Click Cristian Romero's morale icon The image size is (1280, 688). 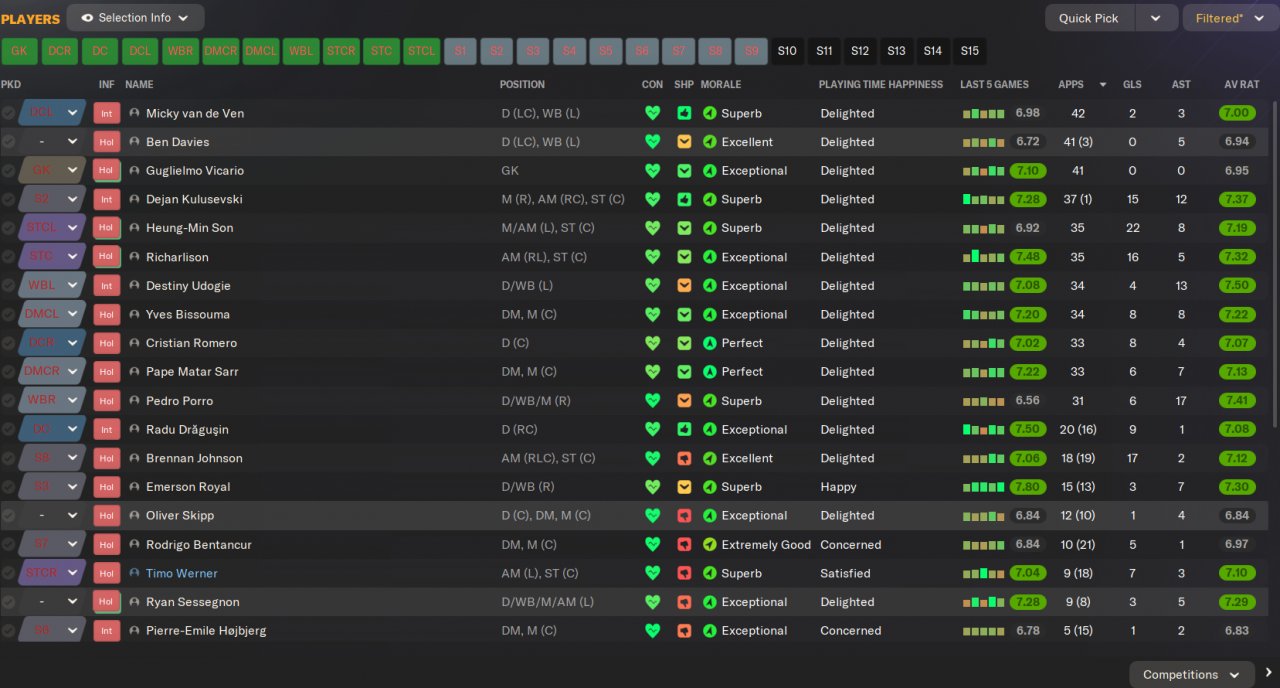click(710, 343)
